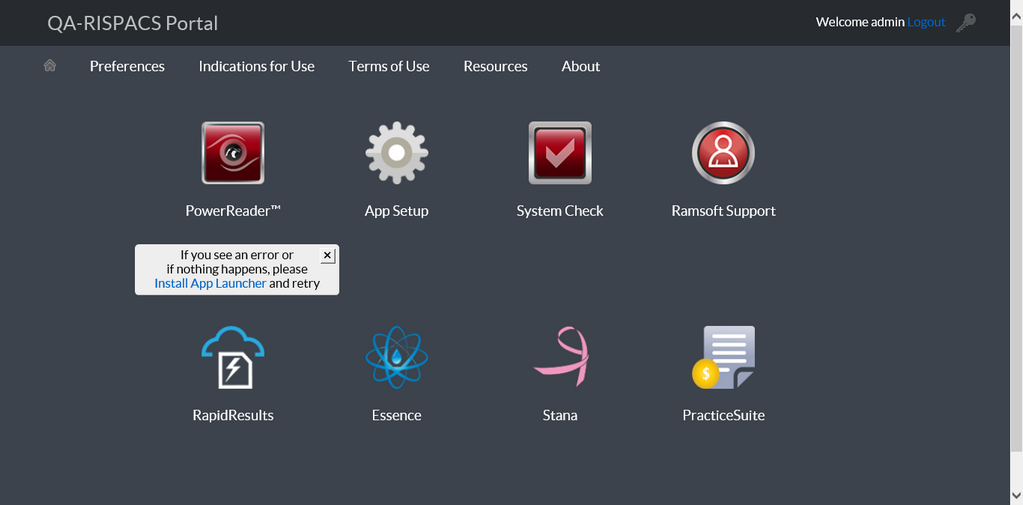Image resolution: width=1023 pixels, height=505 pixels.
Task: Launch the RapidResults cloud icon
Action: (x=233, y=357)
